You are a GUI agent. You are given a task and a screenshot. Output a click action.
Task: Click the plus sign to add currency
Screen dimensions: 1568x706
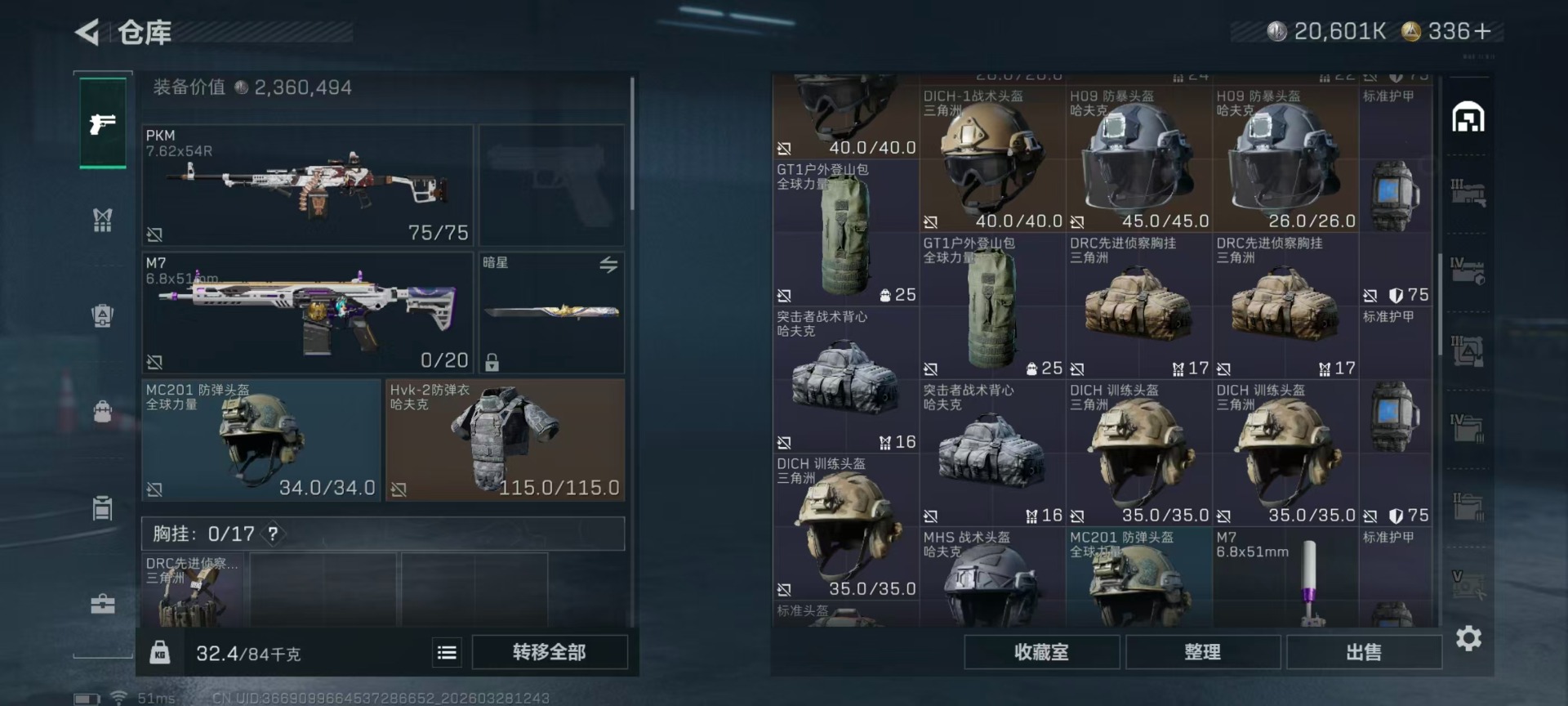1482,31
